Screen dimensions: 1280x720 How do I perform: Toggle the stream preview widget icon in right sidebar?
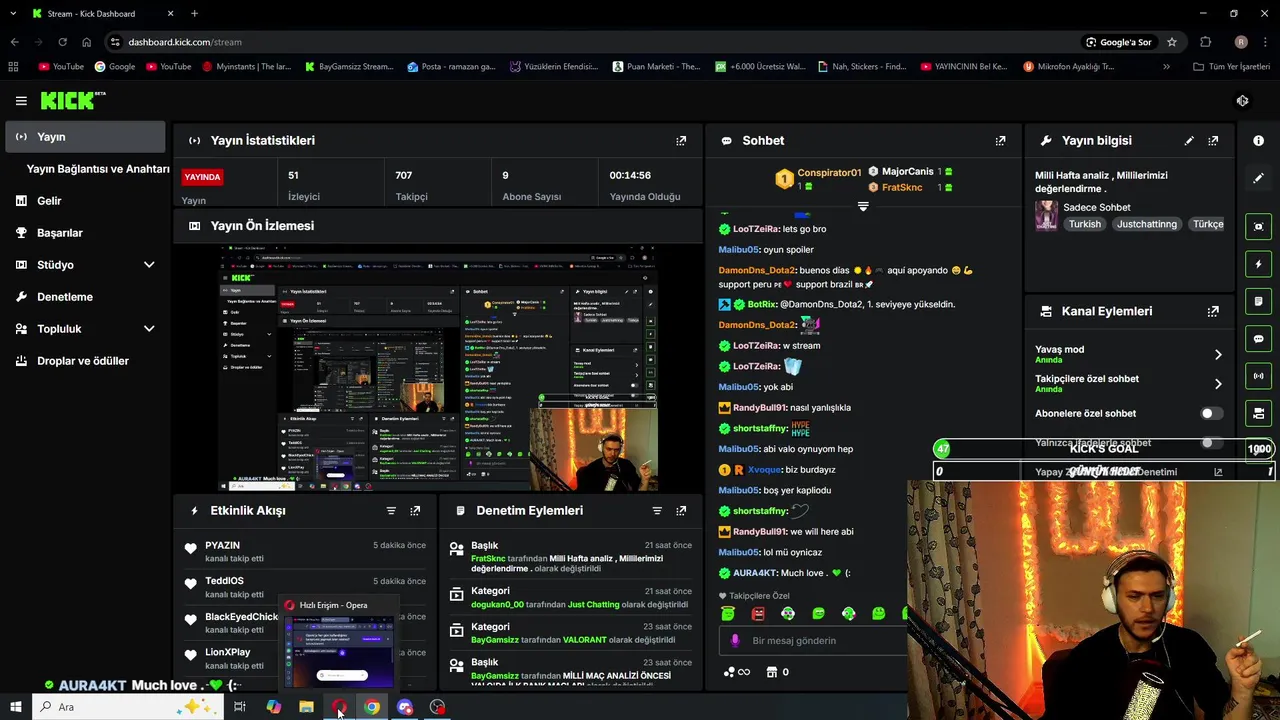1259,227
